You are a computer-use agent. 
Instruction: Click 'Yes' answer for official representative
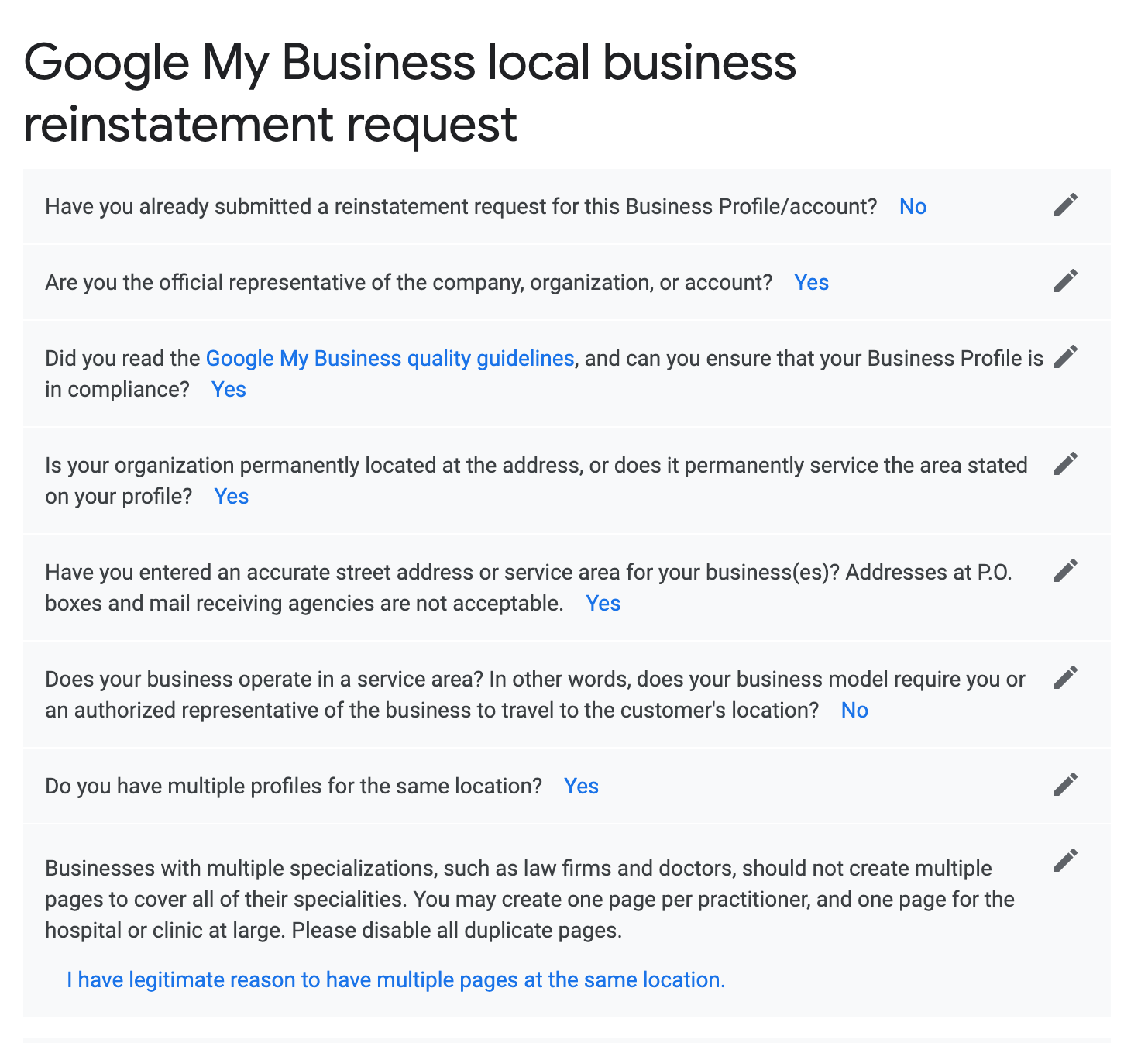[x=811, y=283]
